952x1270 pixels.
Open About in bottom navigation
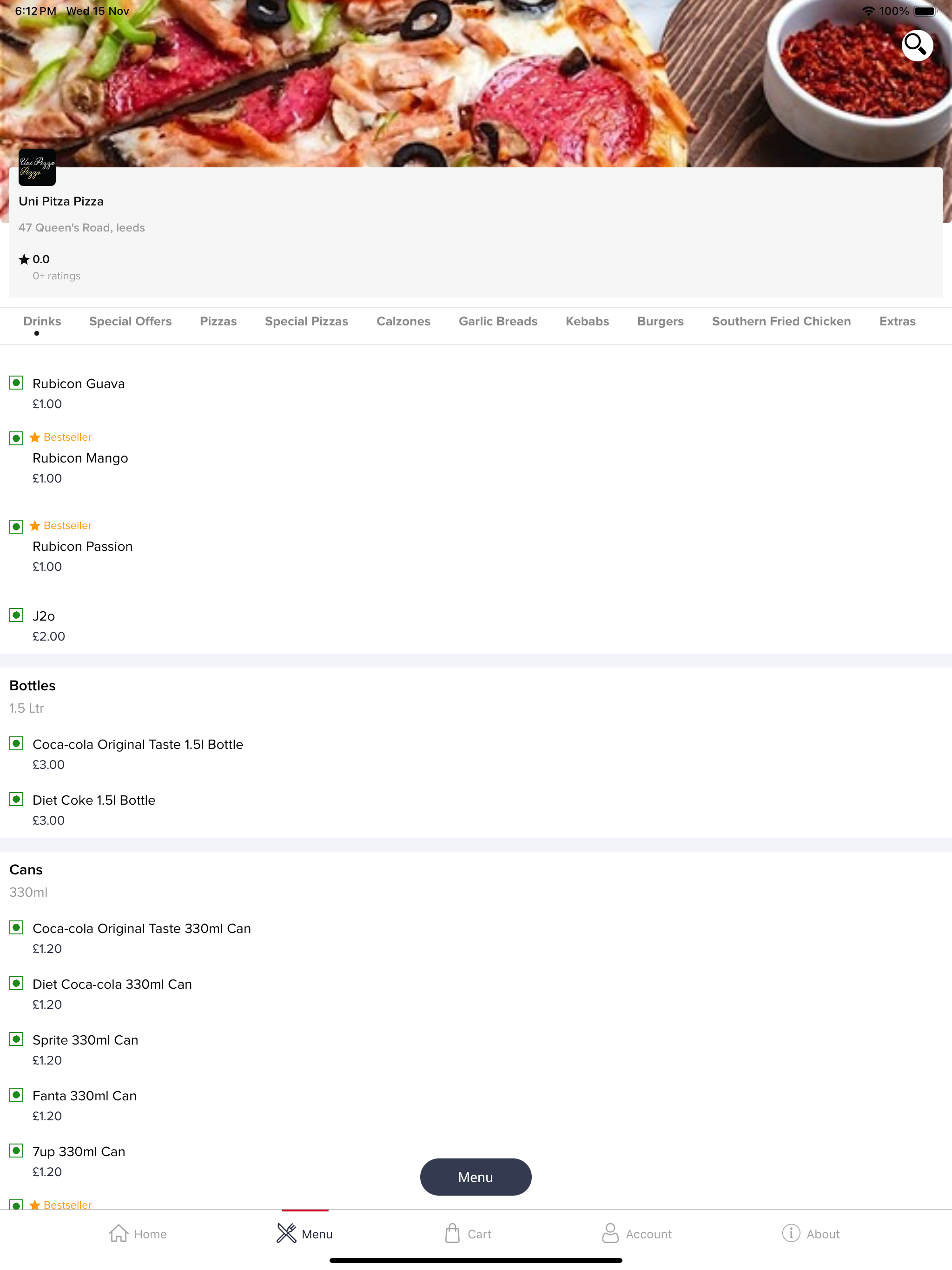click(x=811, y=1234)
